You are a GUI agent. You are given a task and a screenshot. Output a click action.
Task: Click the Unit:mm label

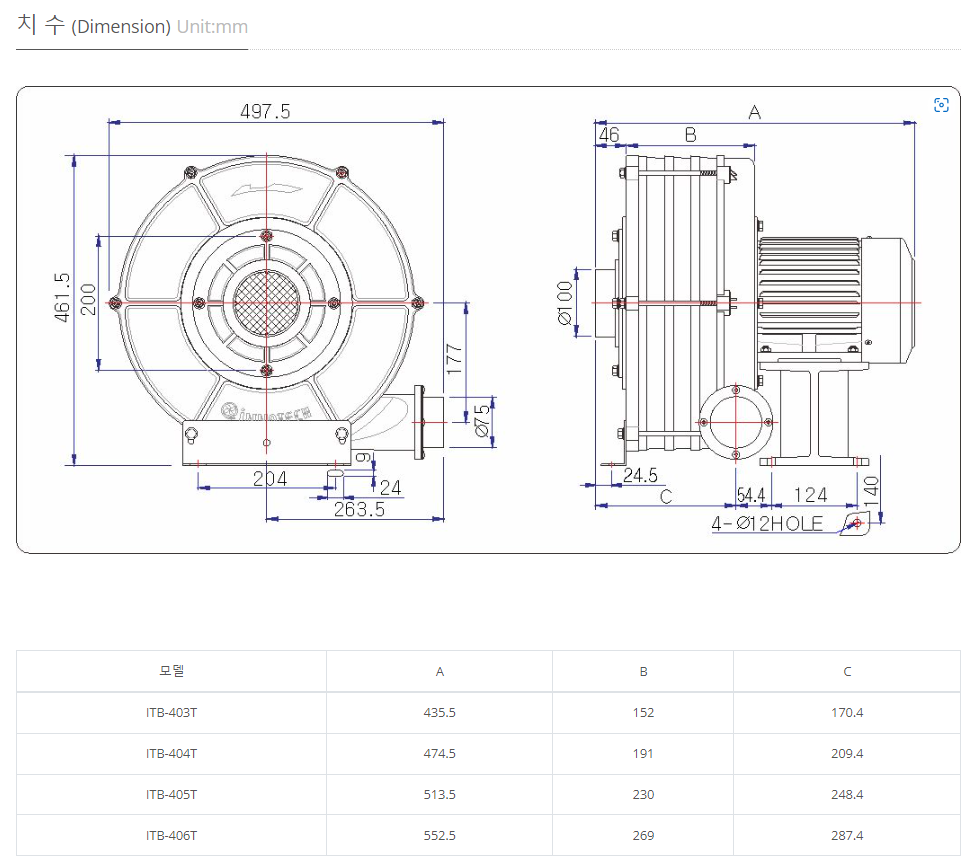coord(212,27)
